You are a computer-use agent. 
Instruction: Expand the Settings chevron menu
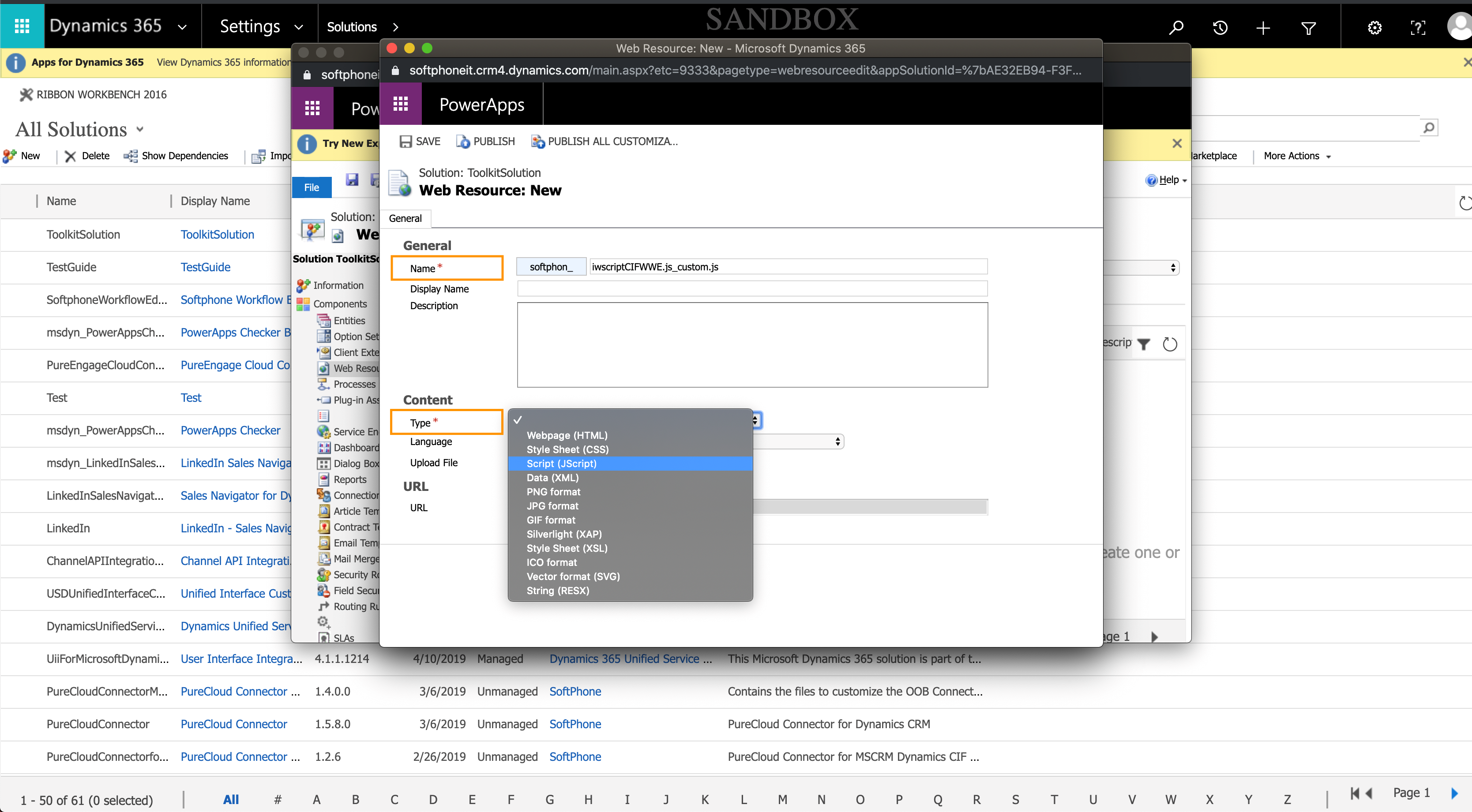pyautogui.click(x=298, y=27)
